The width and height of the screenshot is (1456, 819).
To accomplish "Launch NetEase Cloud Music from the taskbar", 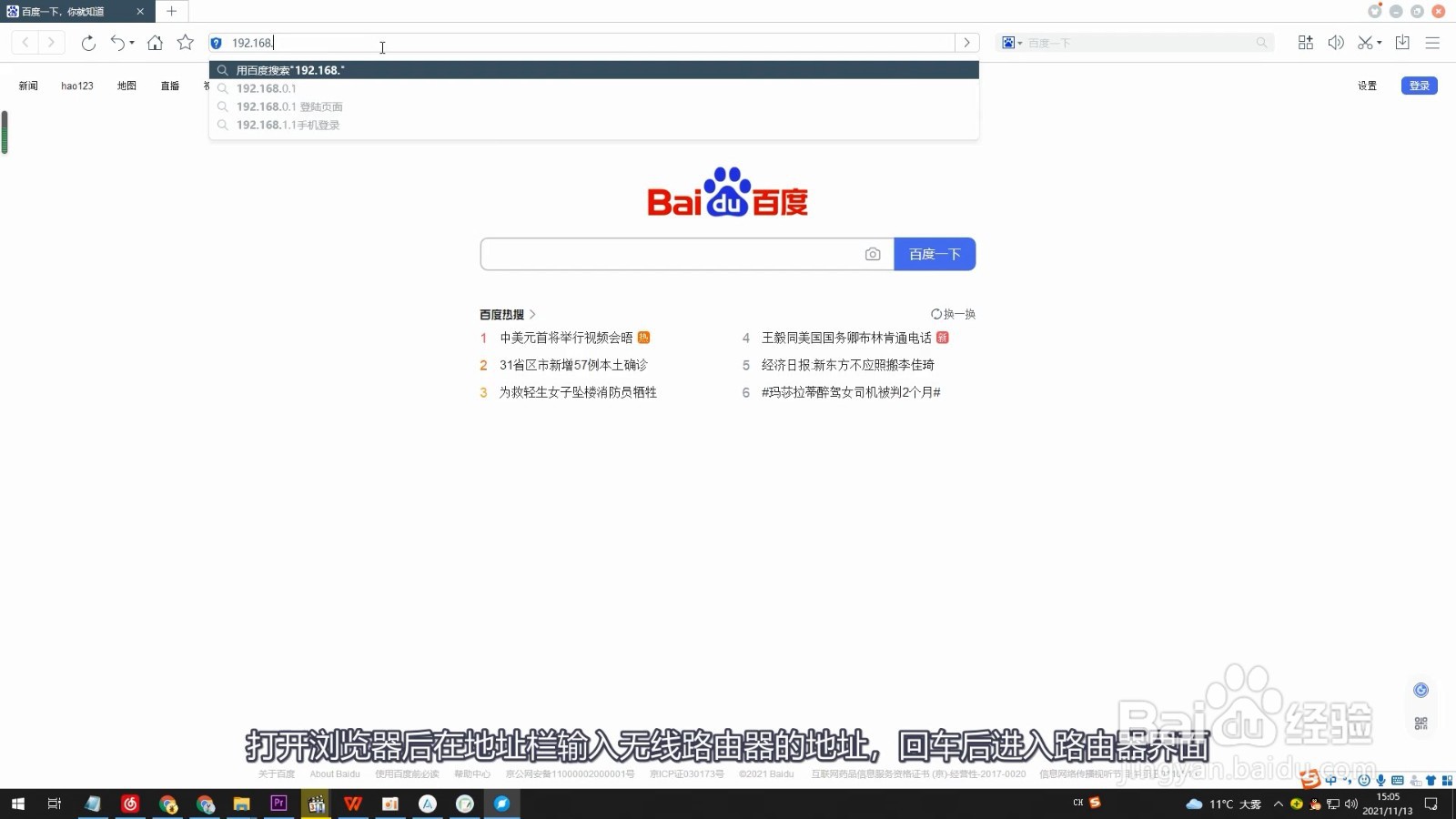I will click(130, 804).
